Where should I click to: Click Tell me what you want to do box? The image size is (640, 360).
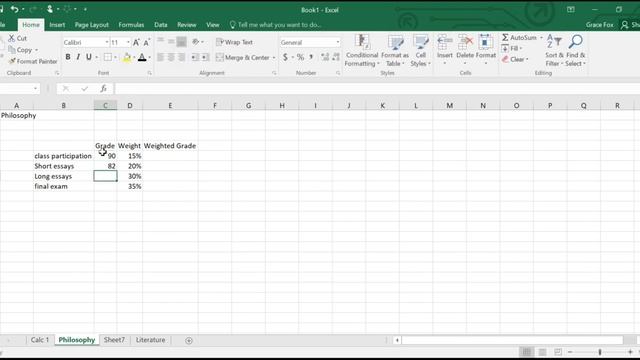coord(276,25)
